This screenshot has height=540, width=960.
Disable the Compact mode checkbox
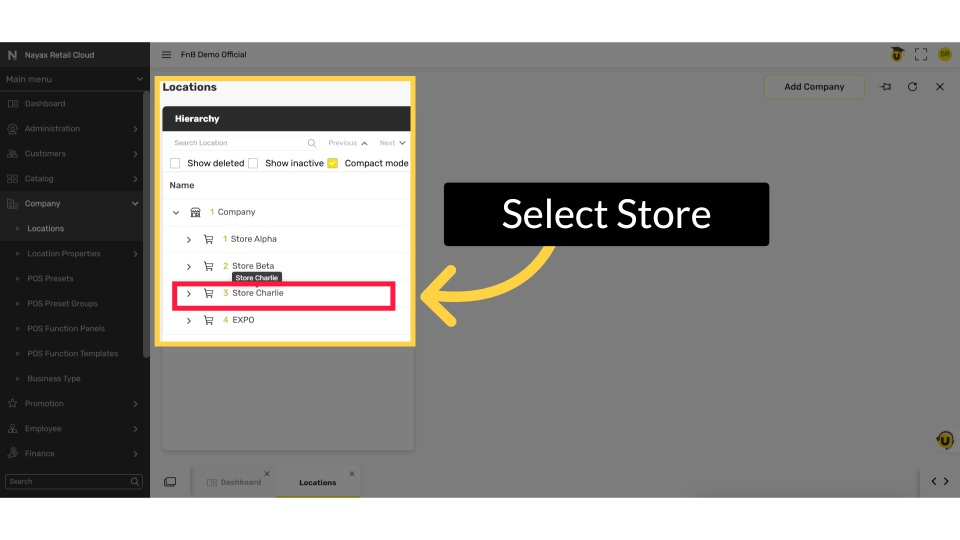[333, 163]
